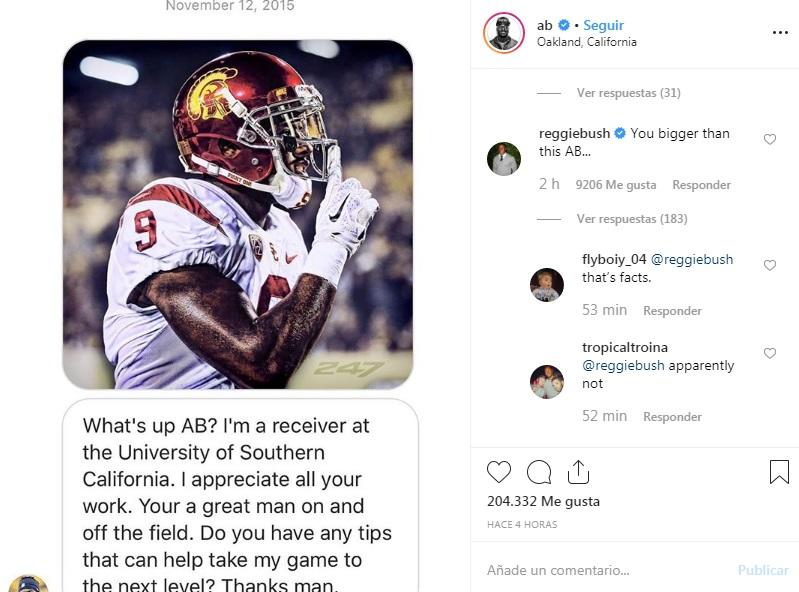Like the post with the heart icon
The image size is (799, 592).
pos(498,472)
